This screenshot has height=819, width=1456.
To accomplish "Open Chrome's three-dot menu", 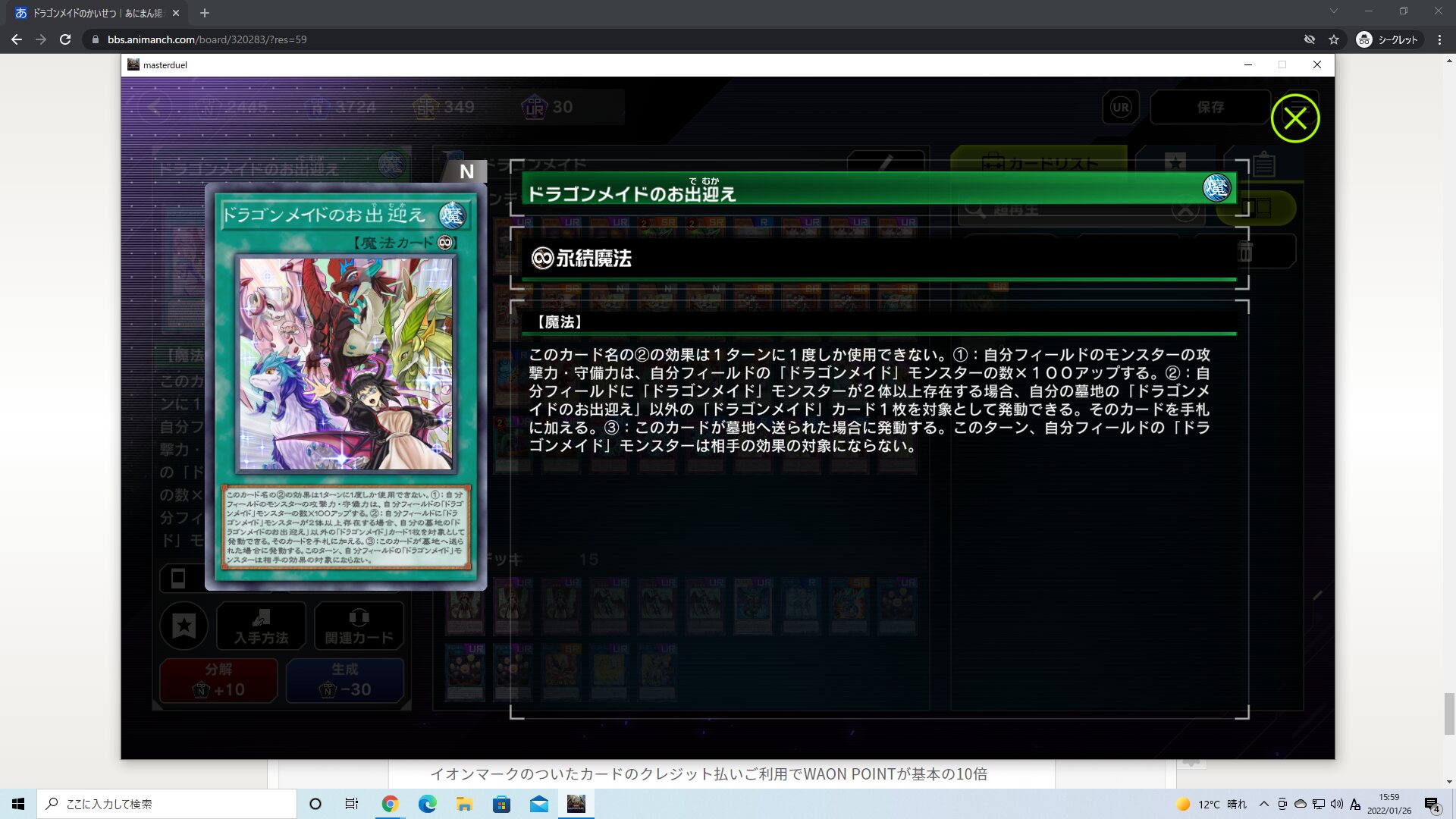I will click(1439, 39).
